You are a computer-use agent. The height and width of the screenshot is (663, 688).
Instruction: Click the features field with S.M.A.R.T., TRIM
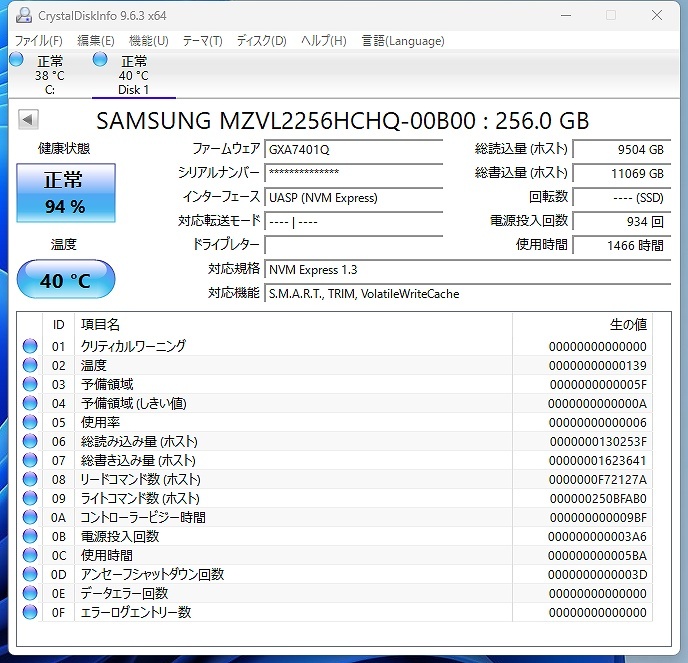[x=468, y=294]
